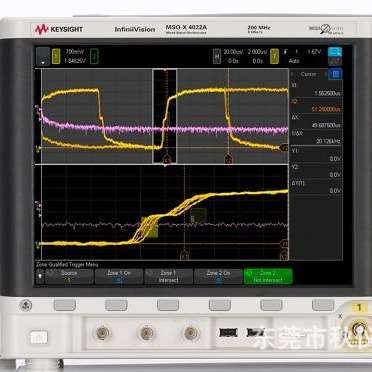
Task: Open the Source softkey selector
Action: click(x=69, y=277)
